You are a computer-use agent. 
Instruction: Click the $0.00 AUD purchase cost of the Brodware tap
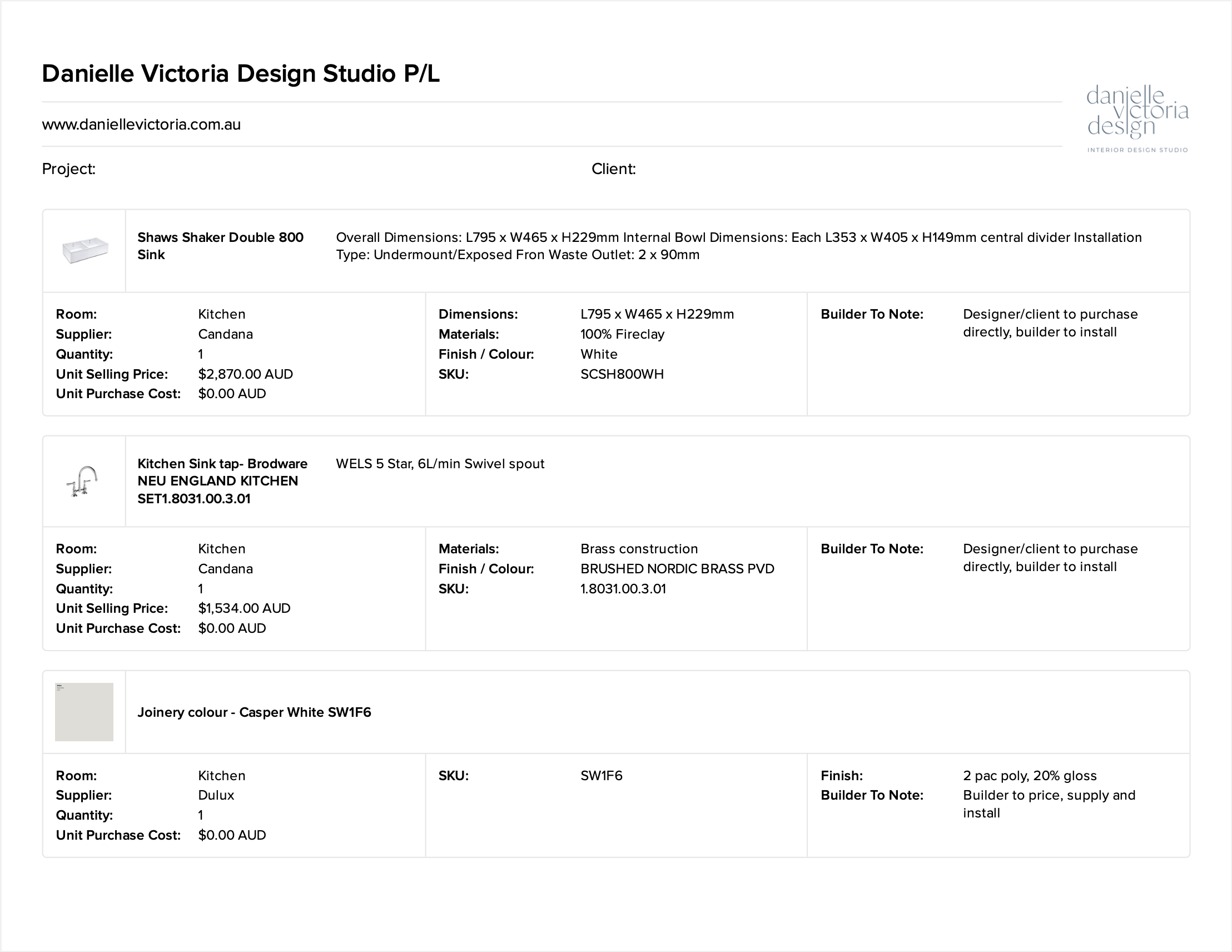232,629
